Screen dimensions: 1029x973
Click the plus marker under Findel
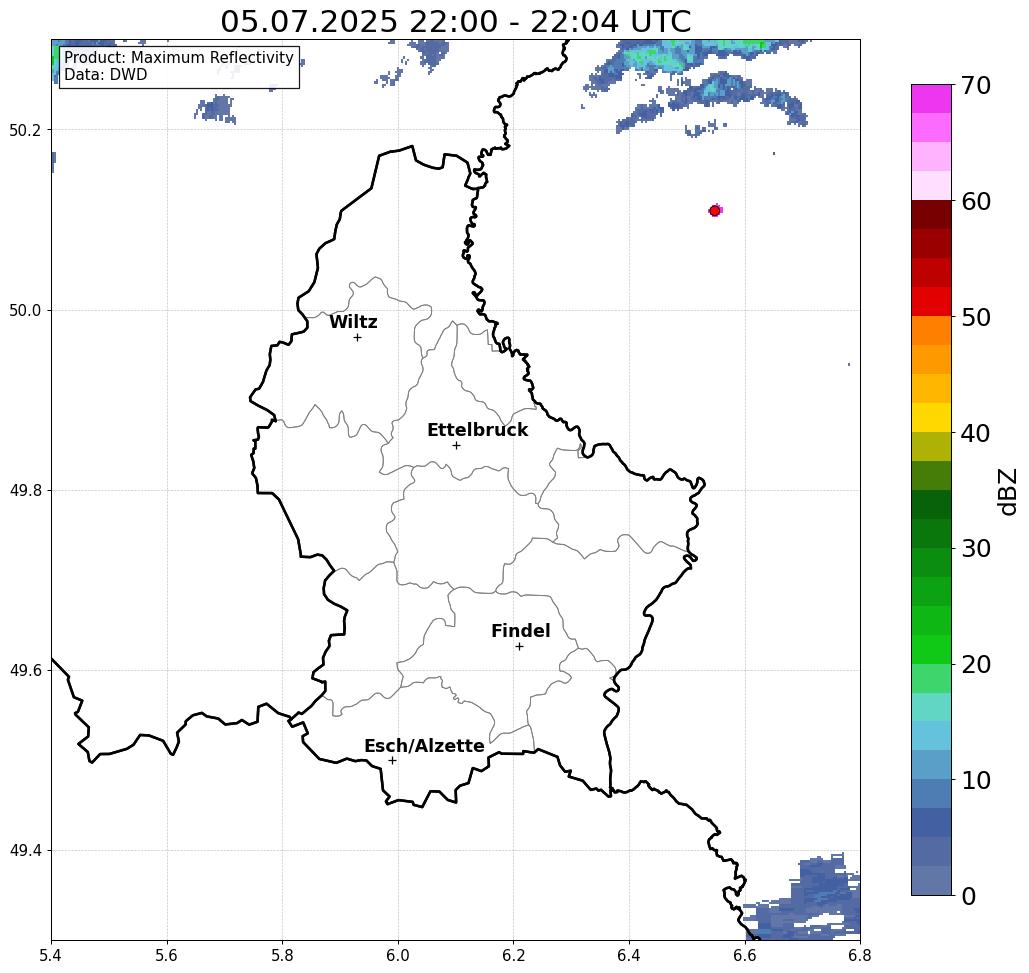519,646
